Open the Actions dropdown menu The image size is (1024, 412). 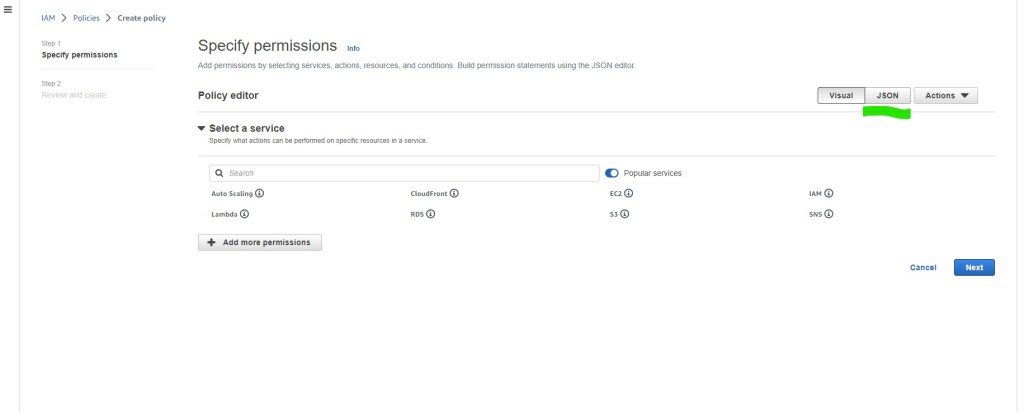coord(945,96)
